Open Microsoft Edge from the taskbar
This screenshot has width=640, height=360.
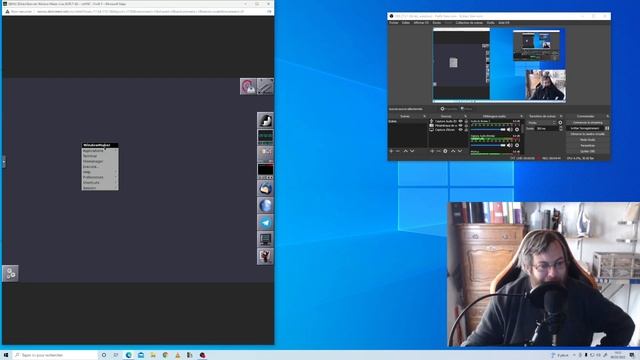pos(128,355)
